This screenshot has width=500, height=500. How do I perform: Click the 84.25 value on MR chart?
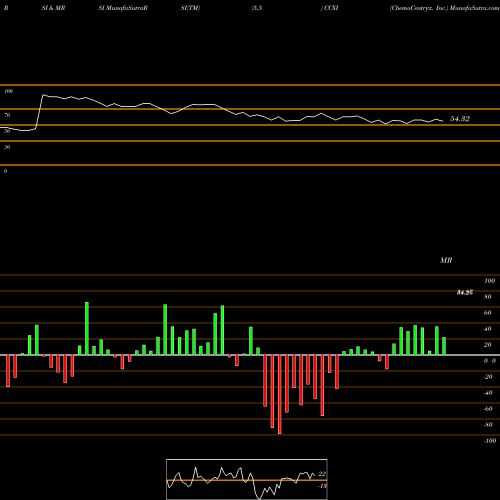[465, 293]
